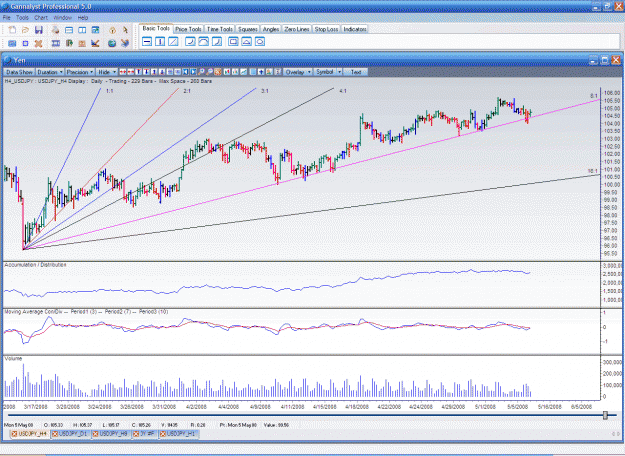The height and width of the screenshot is (456, 625).
Task: Open the Hide dropdown
Action: click(x=107, y=72)
